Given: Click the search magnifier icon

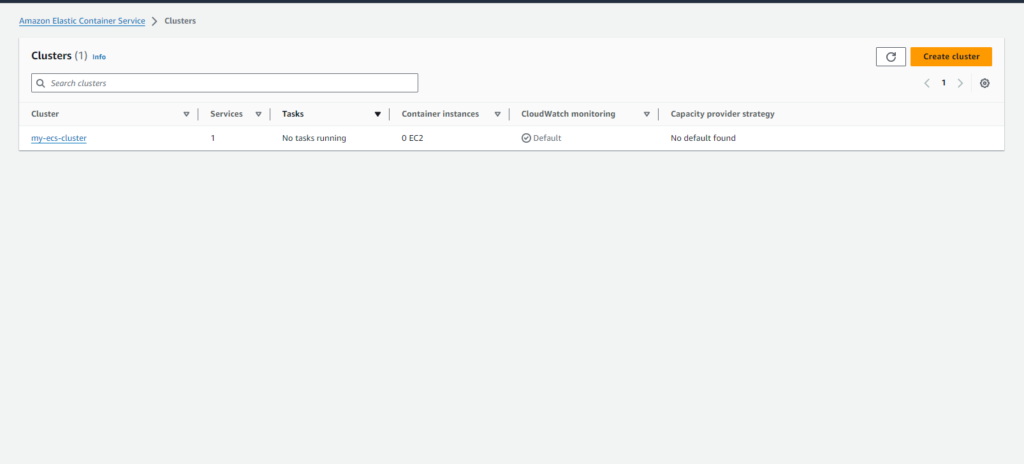Looking at the screenshot, I should coord(40,83).
